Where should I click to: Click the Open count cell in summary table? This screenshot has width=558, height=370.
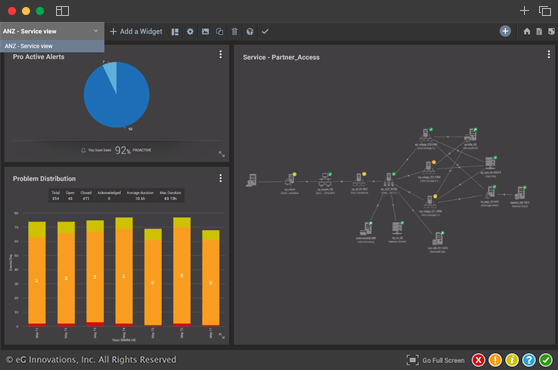[70, 195]
